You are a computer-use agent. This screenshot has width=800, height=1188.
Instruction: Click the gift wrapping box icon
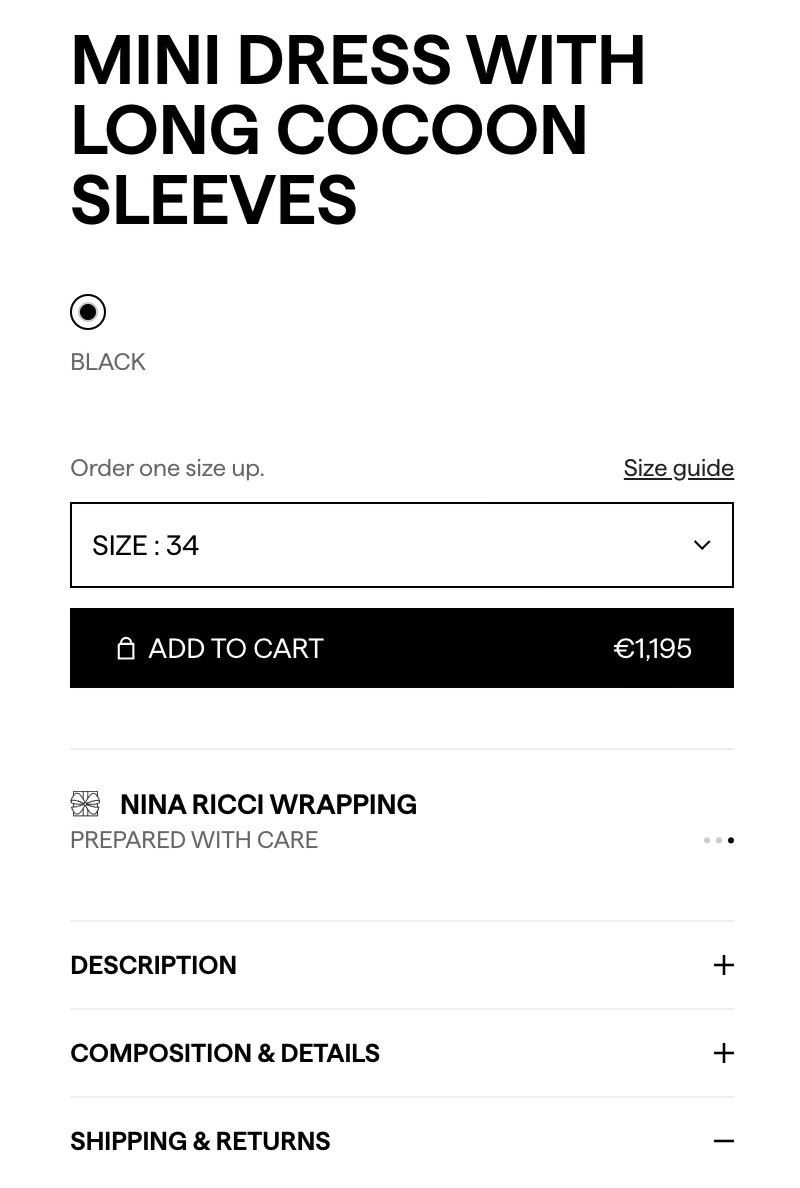tap(86, 804)
